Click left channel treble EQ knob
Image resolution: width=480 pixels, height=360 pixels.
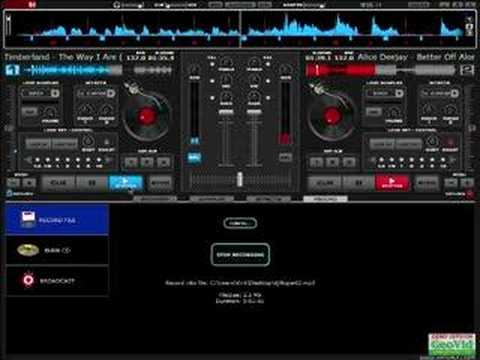click(226, 62)
